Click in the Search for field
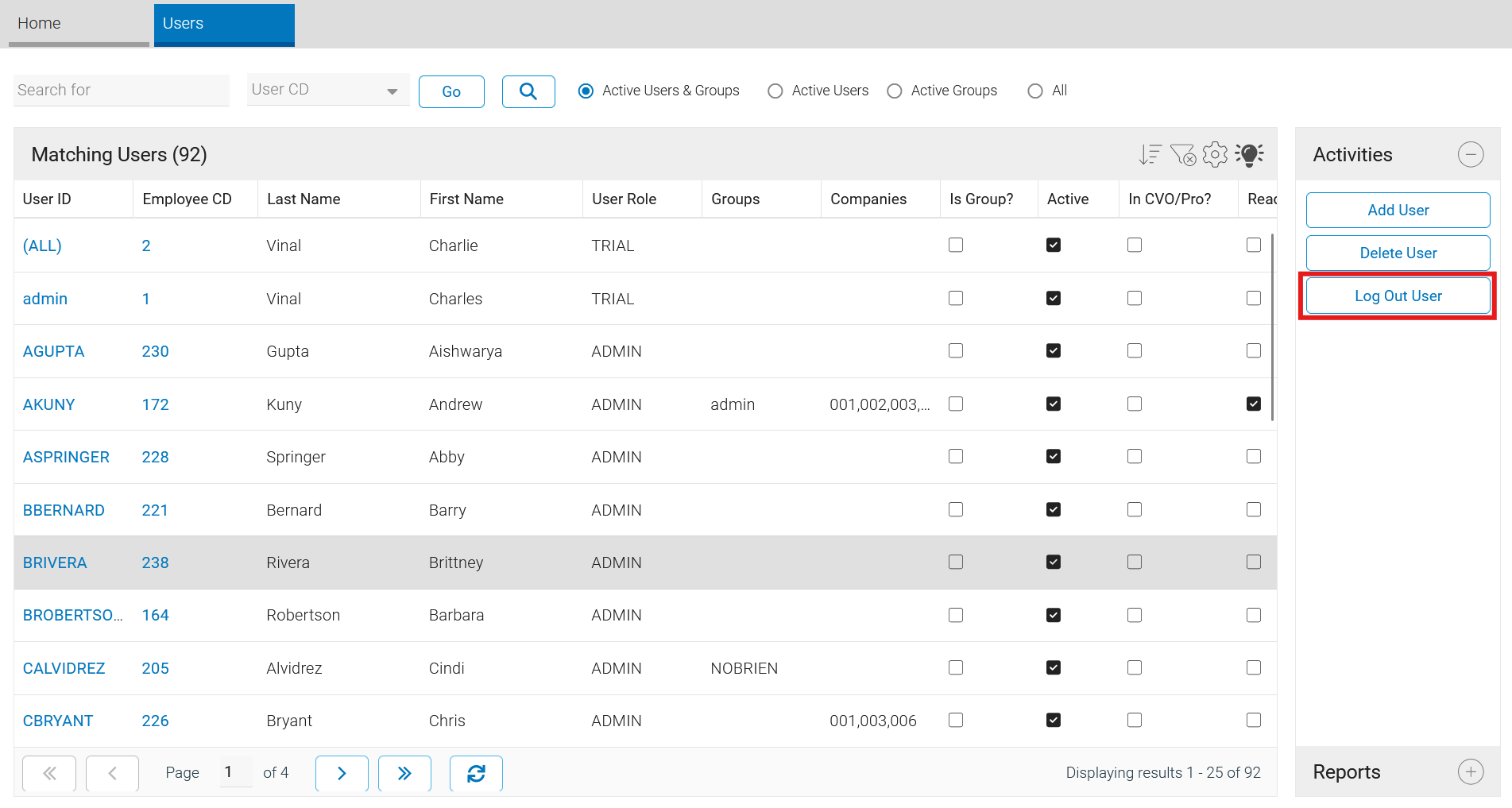This screenshot has width=1512, height=808. click(x=122, y=90)
